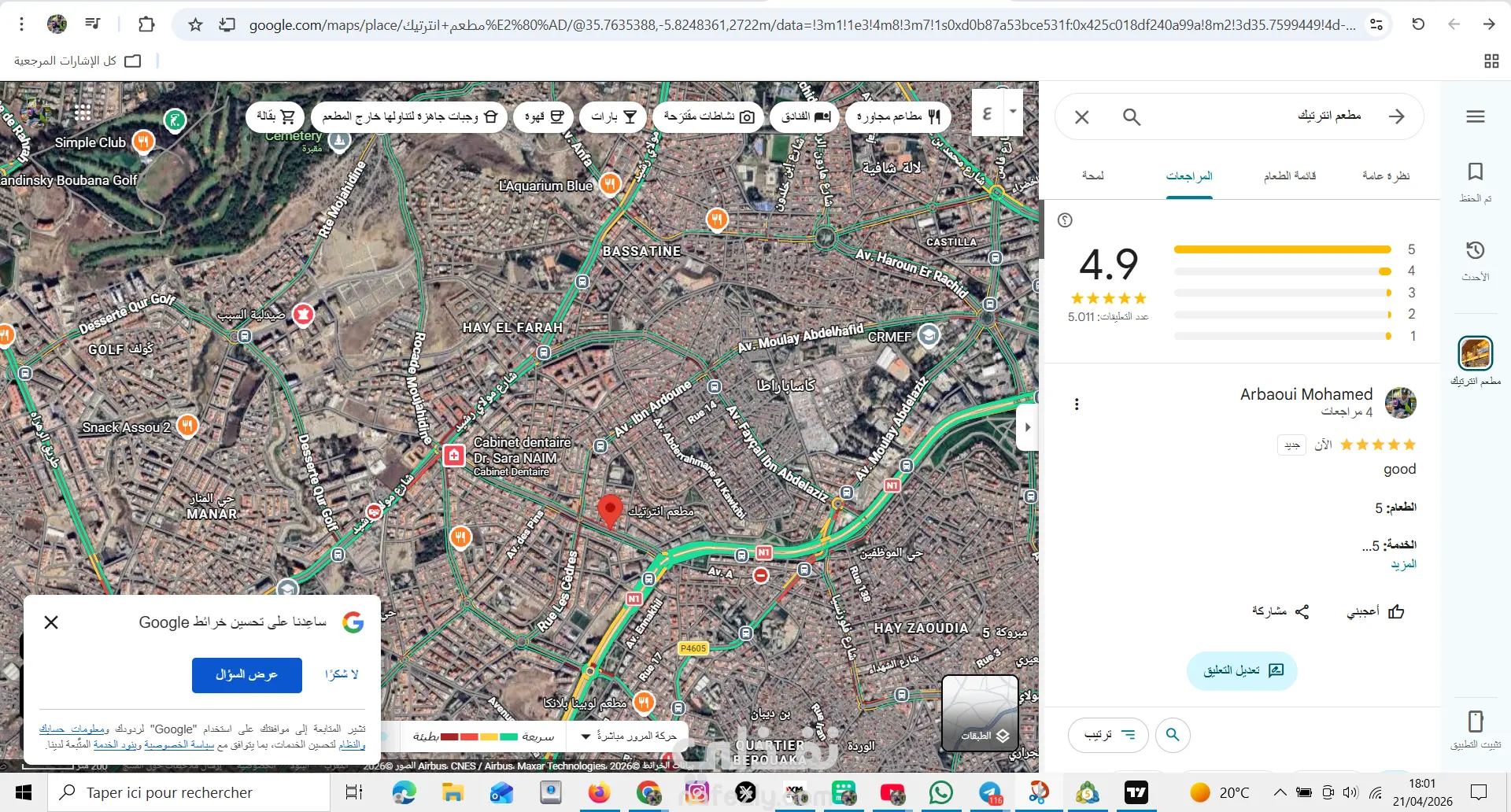Open the Chrome media control icon
The image size is (1511, 812).
pos(93,24)
